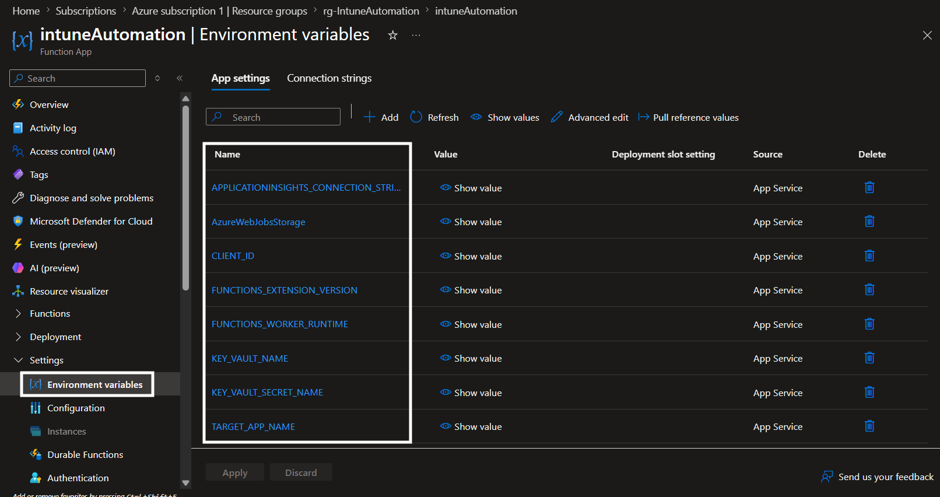Open the CLIENT_ID setting link
The image size is (940, 497).
click(233, 256)
